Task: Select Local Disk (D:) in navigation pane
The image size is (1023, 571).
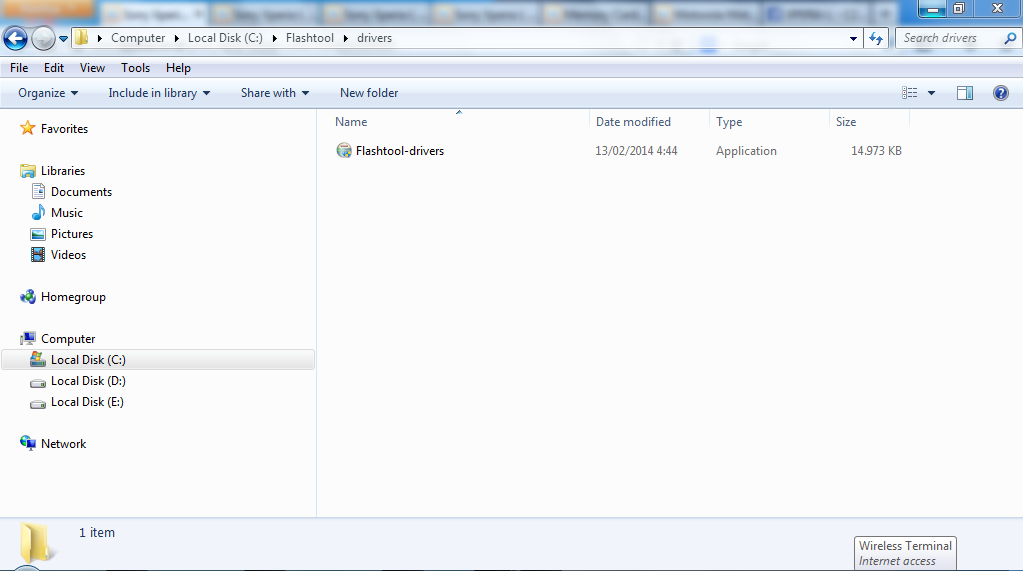Action: (88, 380)
